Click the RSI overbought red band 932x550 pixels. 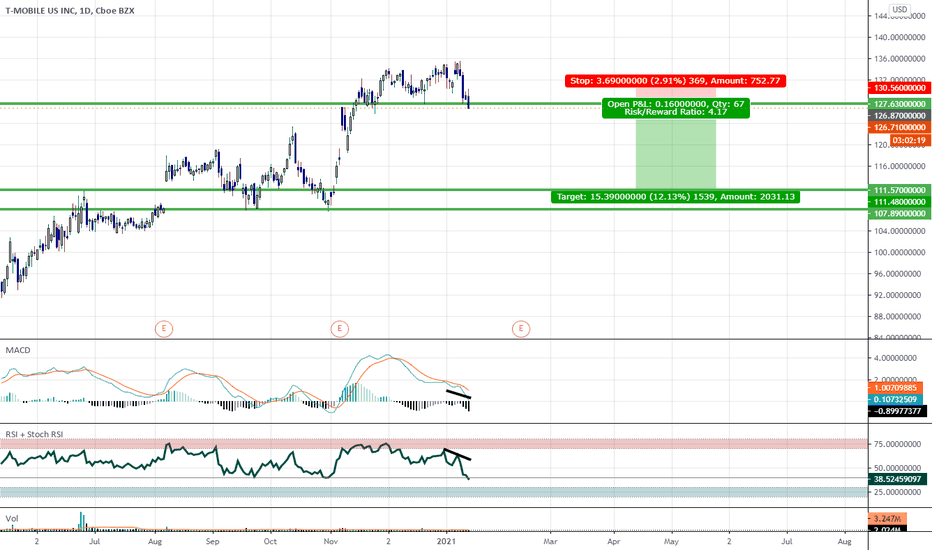coord(433,444)
